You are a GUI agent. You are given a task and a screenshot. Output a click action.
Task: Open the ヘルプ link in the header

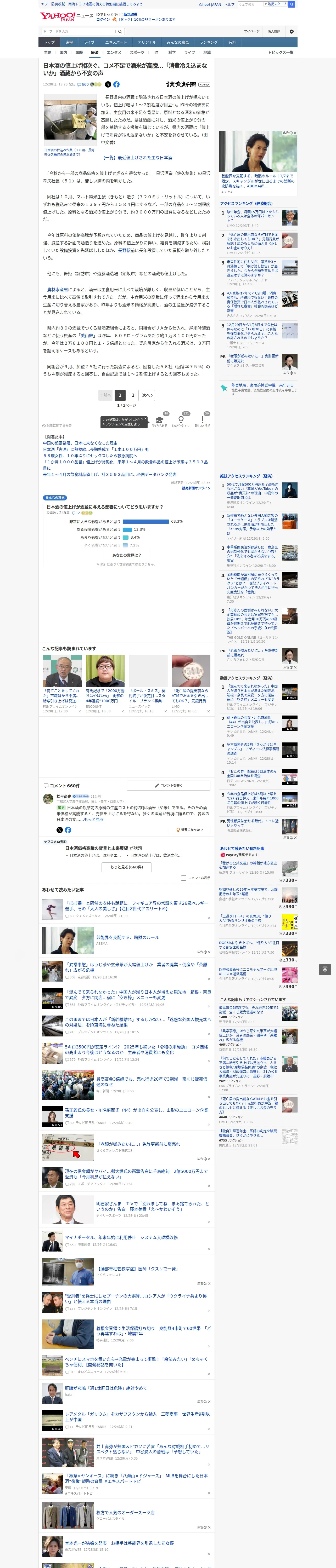coord(229,4)
